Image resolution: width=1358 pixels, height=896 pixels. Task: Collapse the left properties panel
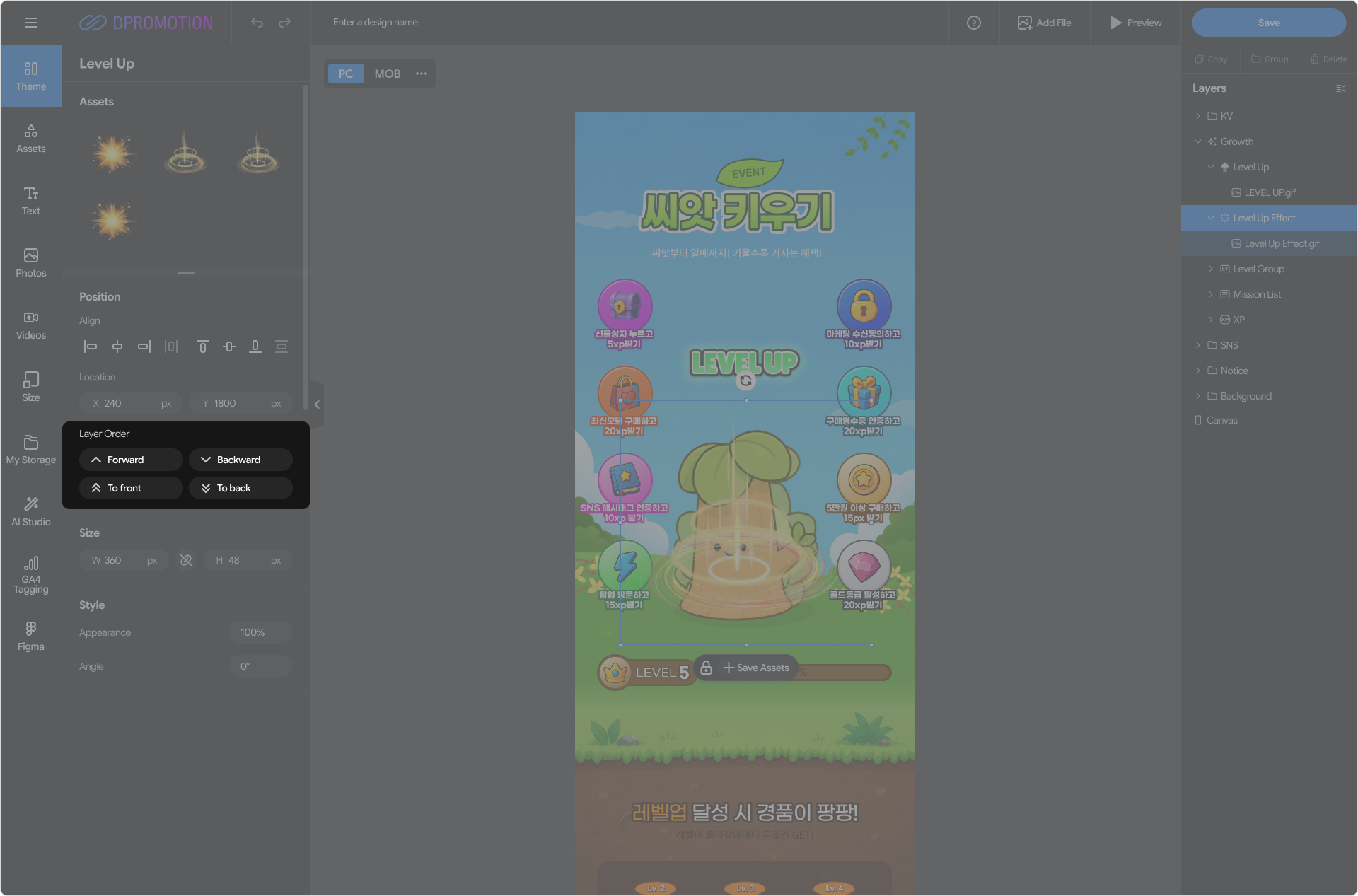317,405
